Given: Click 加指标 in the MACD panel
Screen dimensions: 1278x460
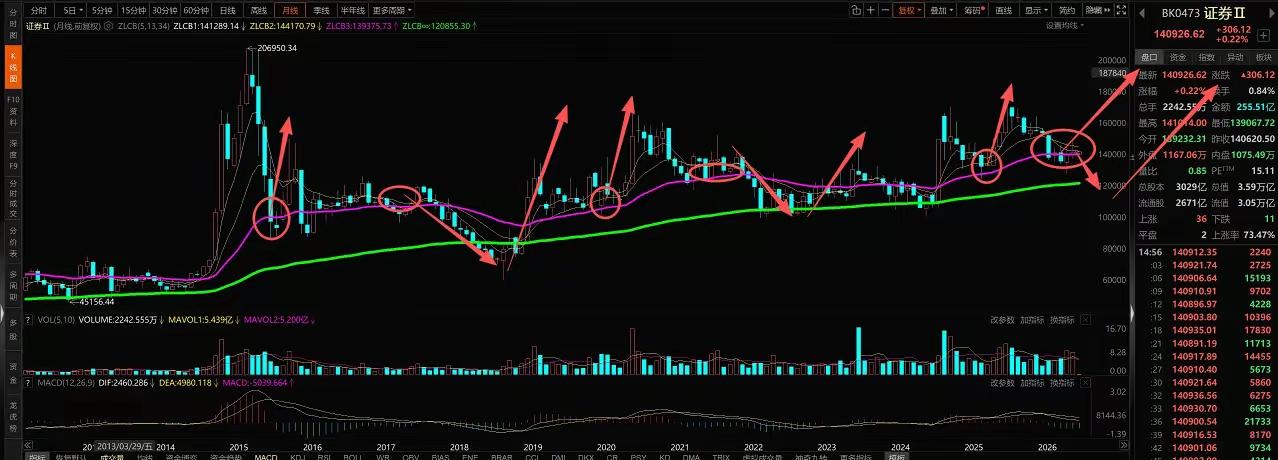Looking at the screenshot, I should click(x=1032, y=381).
